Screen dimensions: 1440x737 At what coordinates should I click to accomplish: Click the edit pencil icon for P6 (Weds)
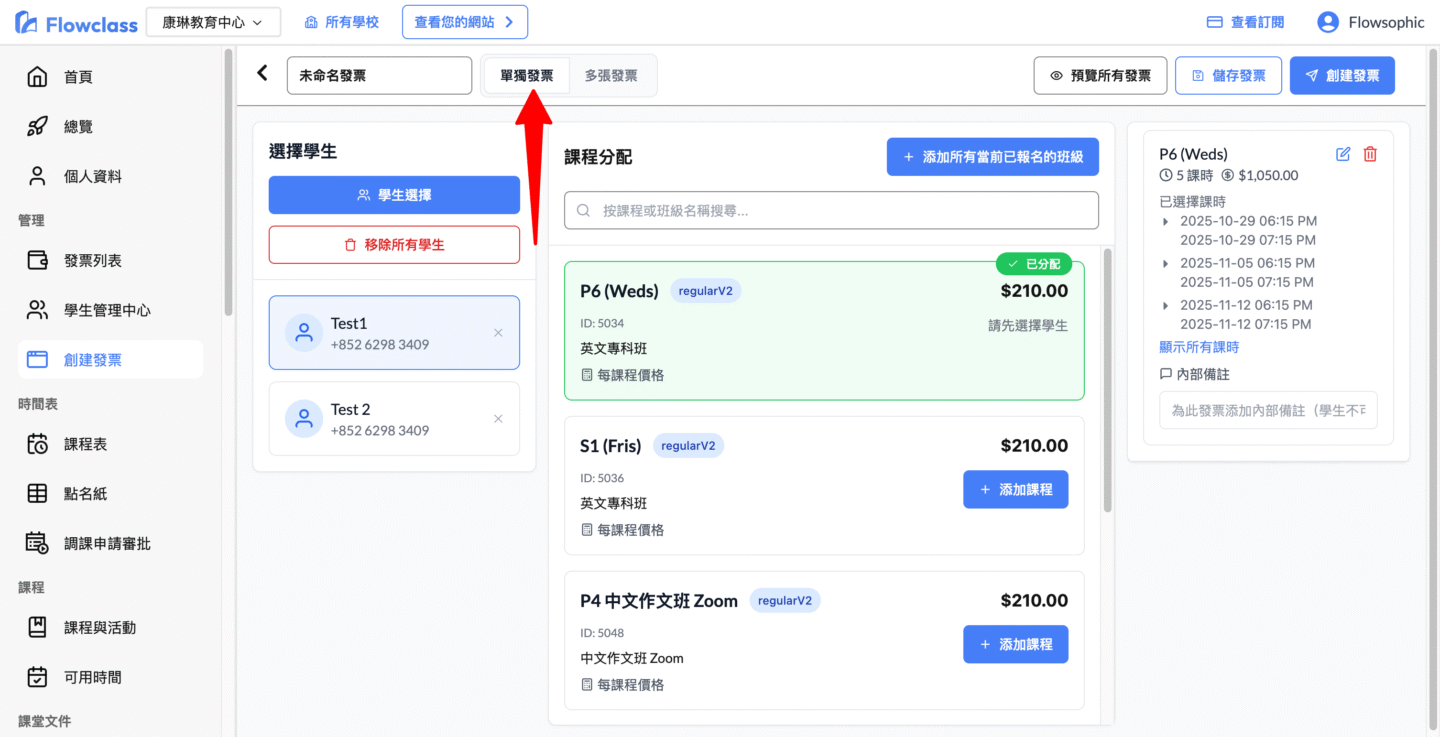pos(1343,154)
